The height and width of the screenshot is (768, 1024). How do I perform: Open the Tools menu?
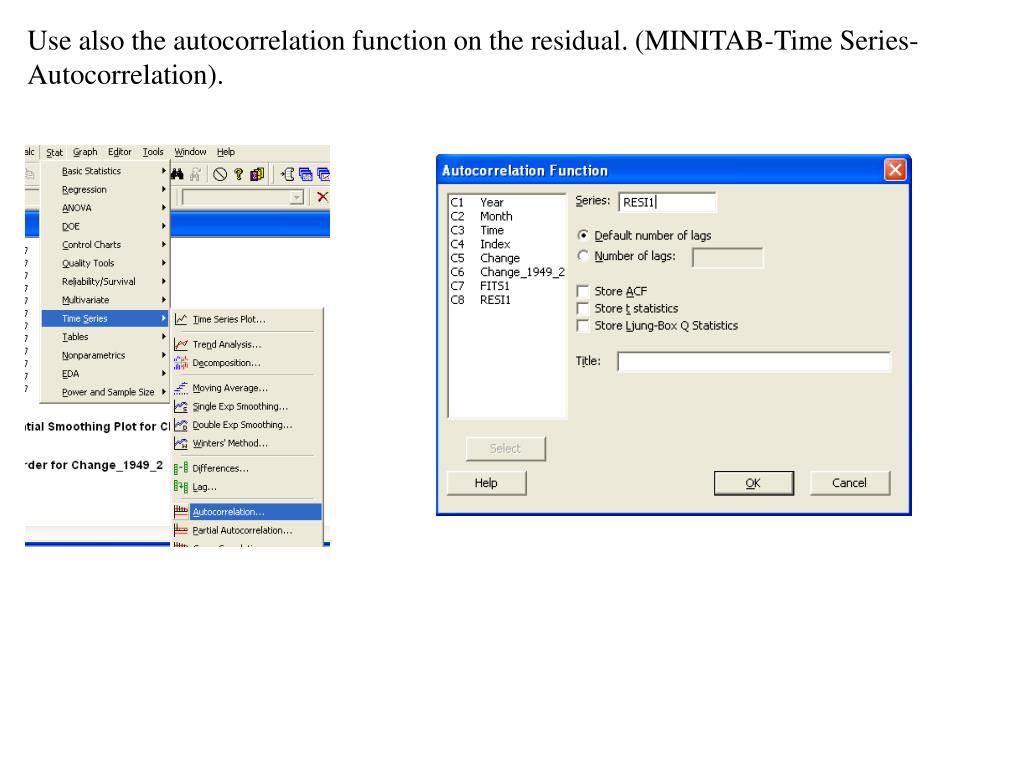(x=153, y=152)
